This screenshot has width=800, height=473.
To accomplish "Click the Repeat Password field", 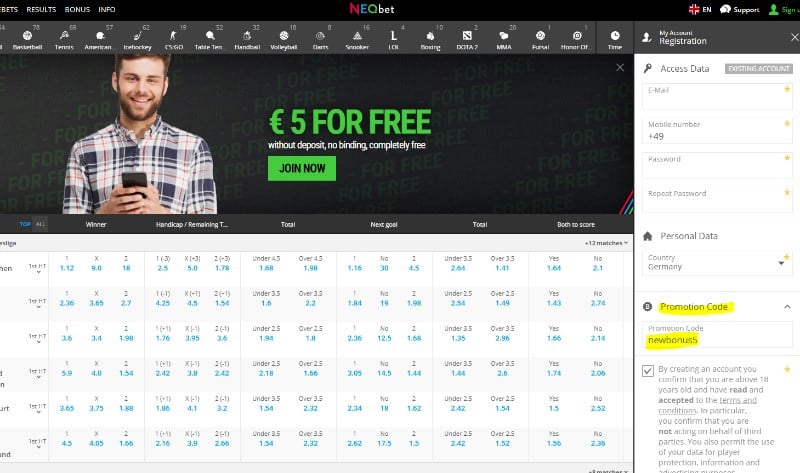I will pyautogui.click(x=717, y=200).
